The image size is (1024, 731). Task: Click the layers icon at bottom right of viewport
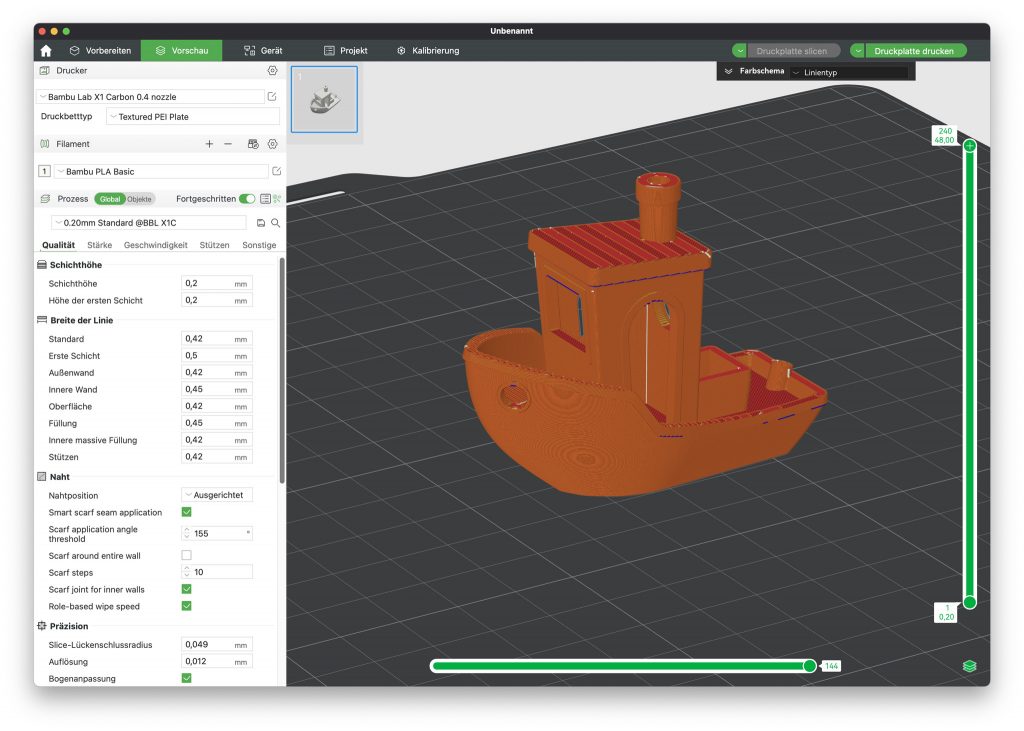[x=969, y=666]
